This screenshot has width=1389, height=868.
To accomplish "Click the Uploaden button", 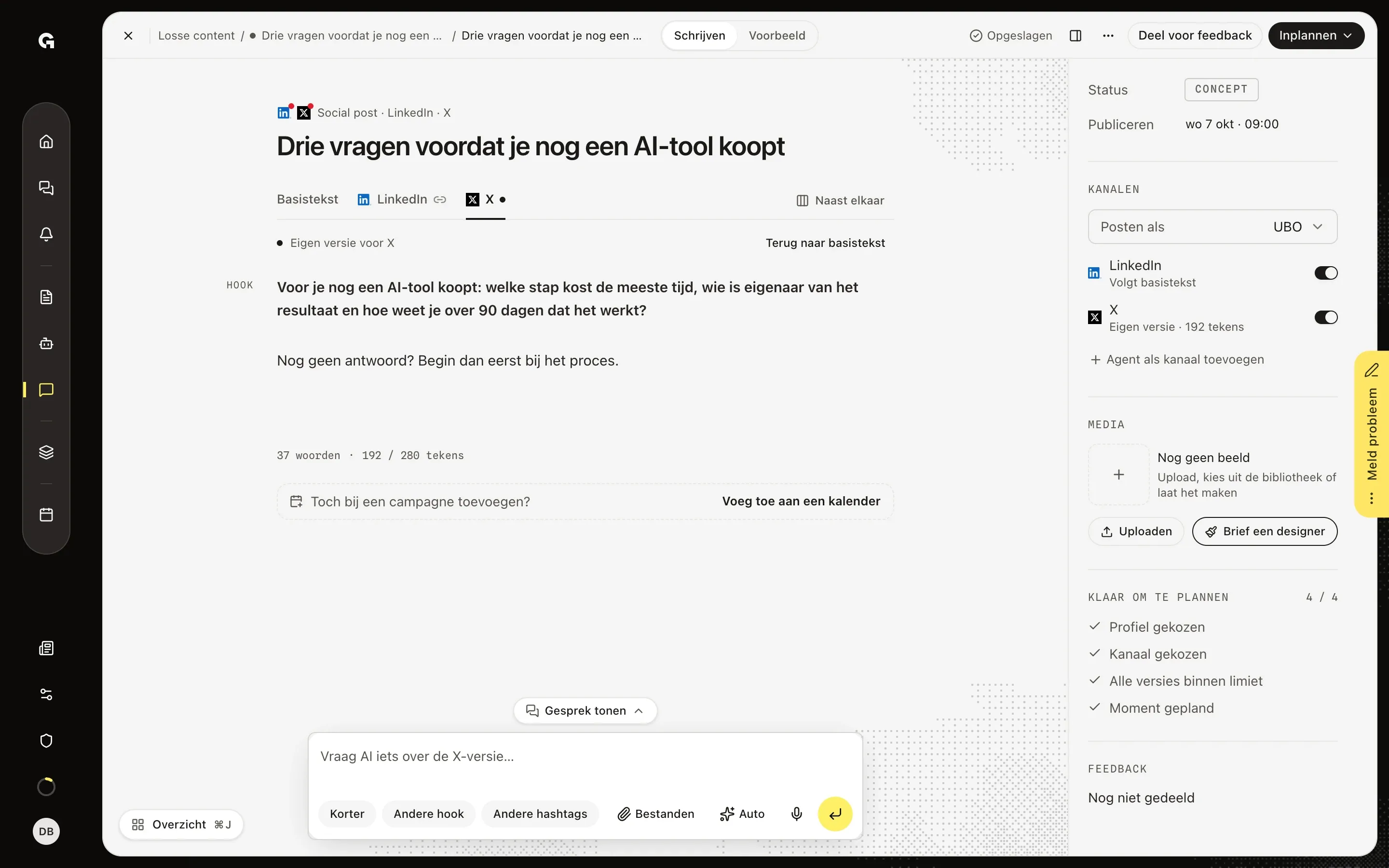I will (1136, 531).
